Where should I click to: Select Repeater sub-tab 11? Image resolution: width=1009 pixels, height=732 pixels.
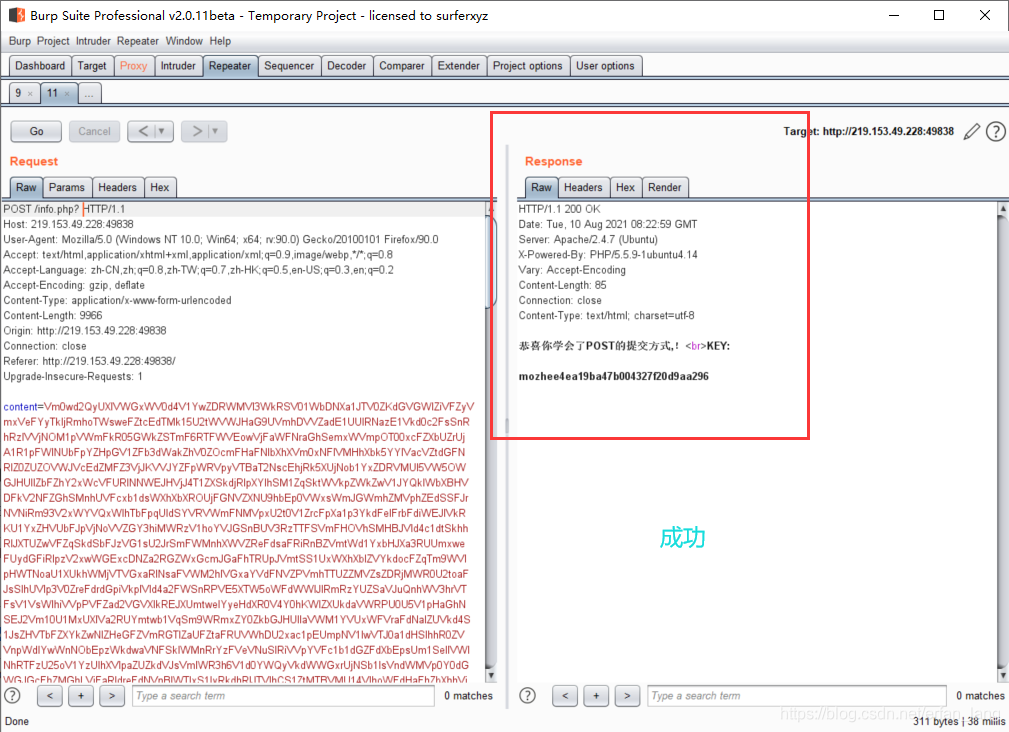[x=53, y=93]
